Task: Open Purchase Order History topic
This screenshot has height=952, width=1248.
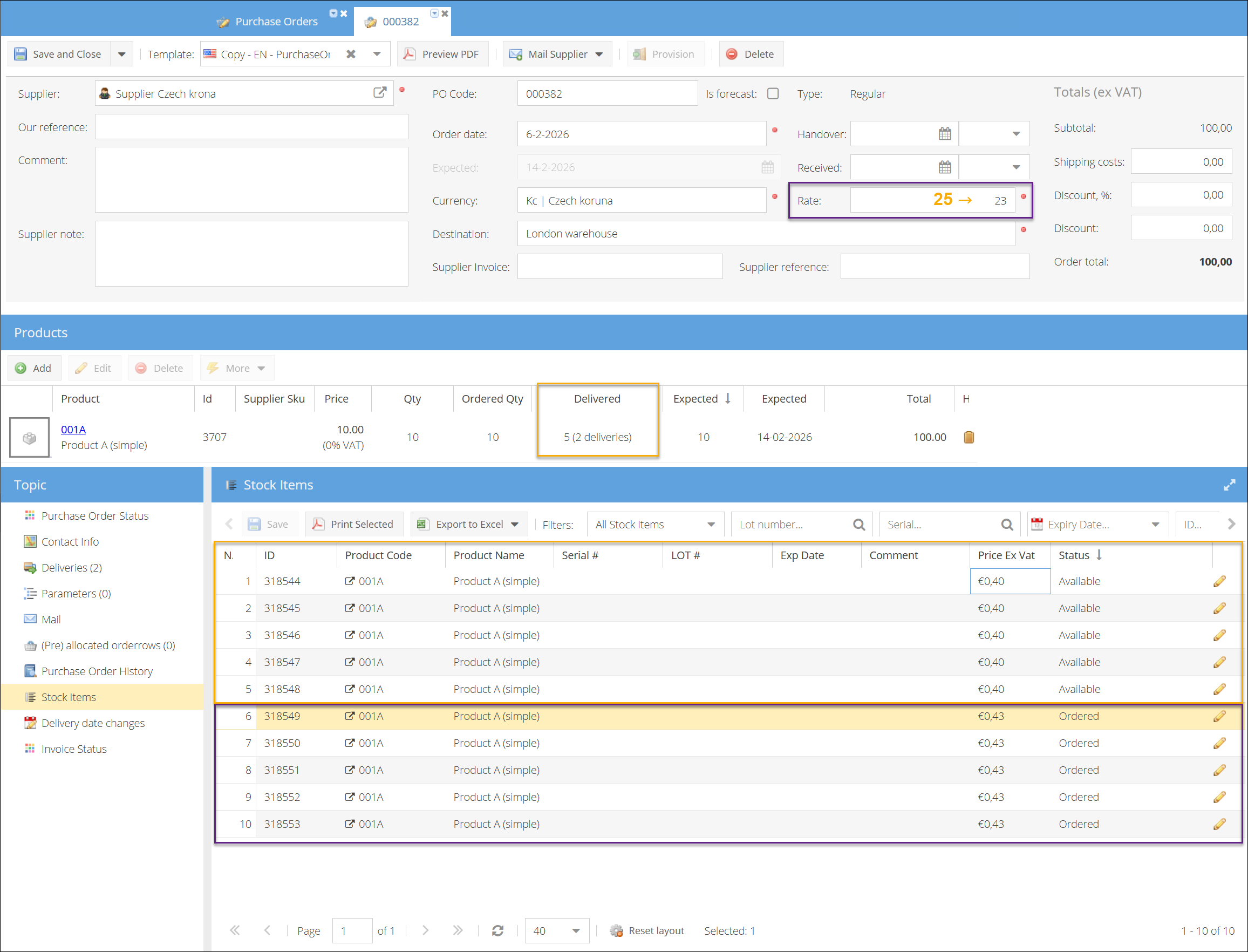Action: [x=97, y=671]
